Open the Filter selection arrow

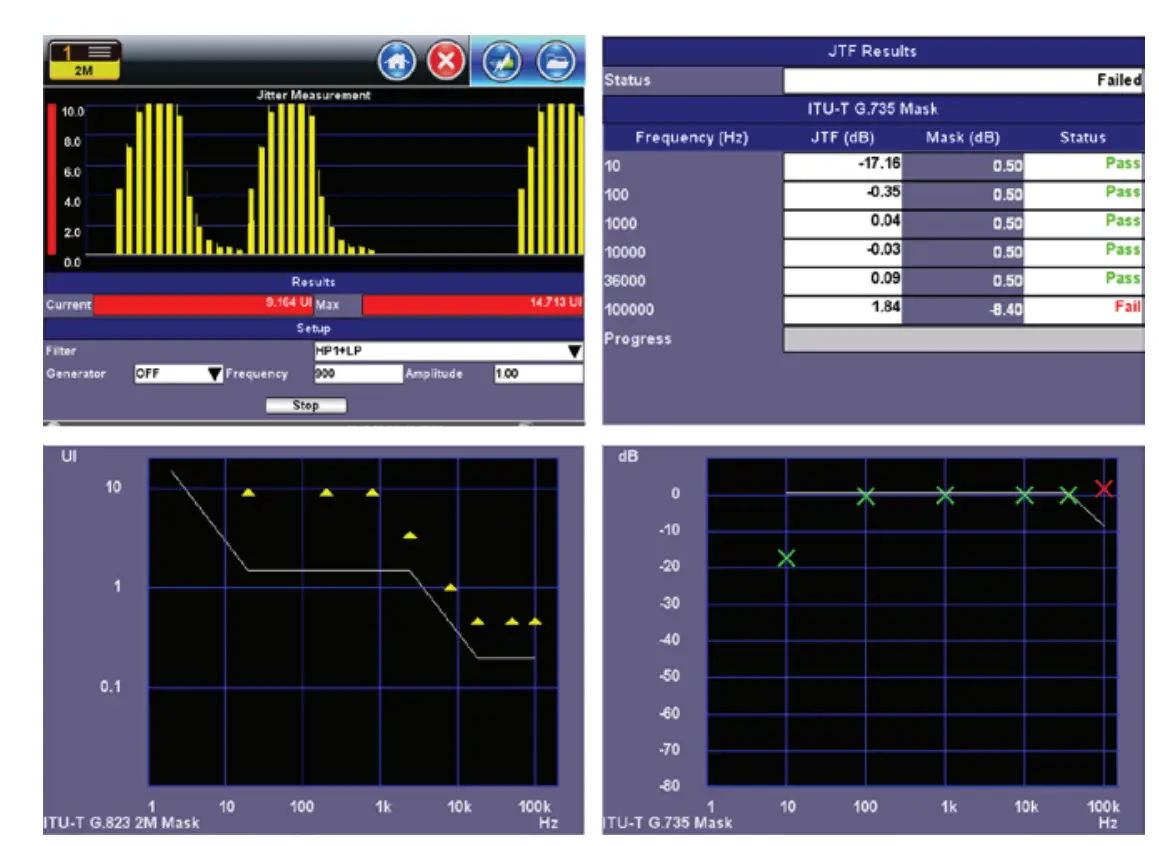click(x=573, y=351)
